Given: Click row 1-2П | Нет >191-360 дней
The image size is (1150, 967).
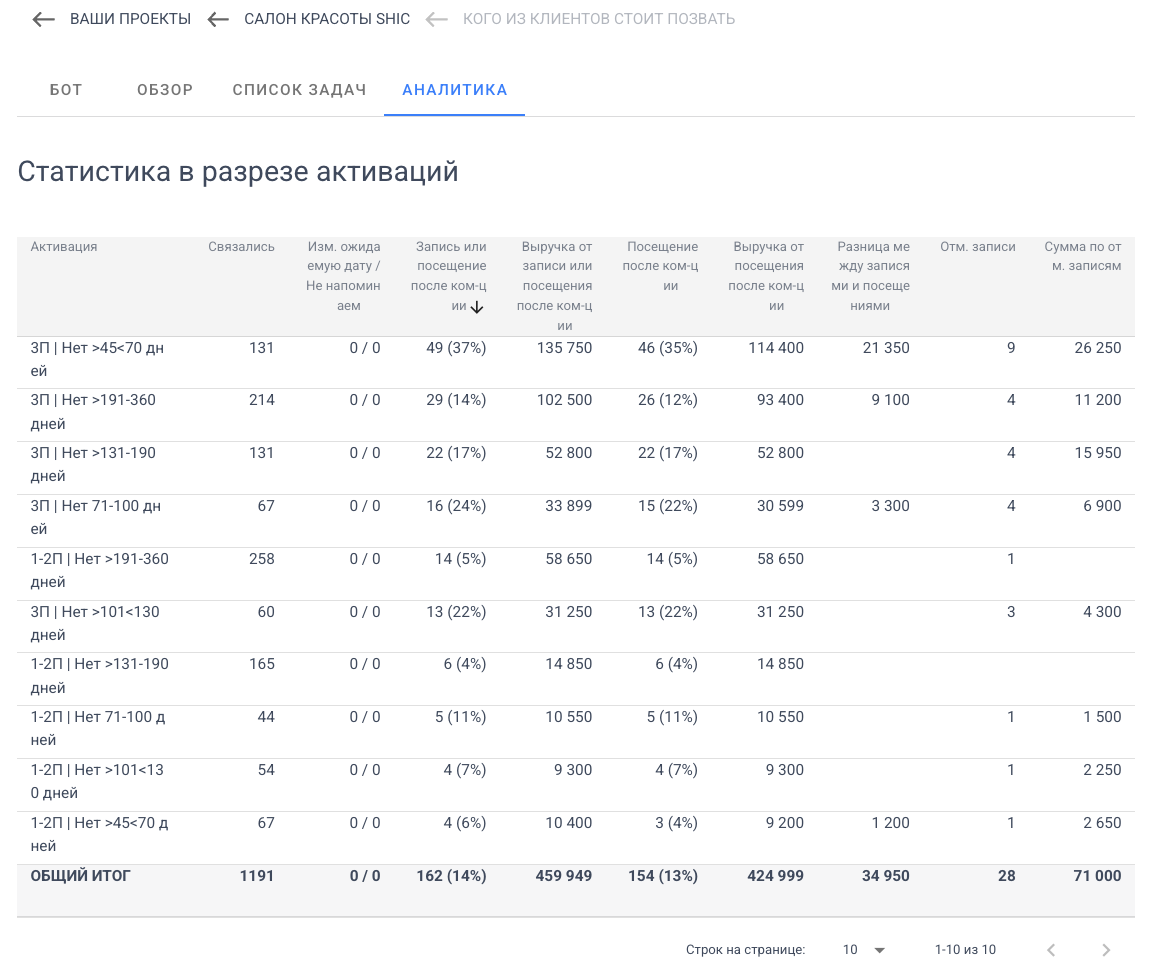Looking at the screenshot, I should pyautogui.click(x=576, y=574).
